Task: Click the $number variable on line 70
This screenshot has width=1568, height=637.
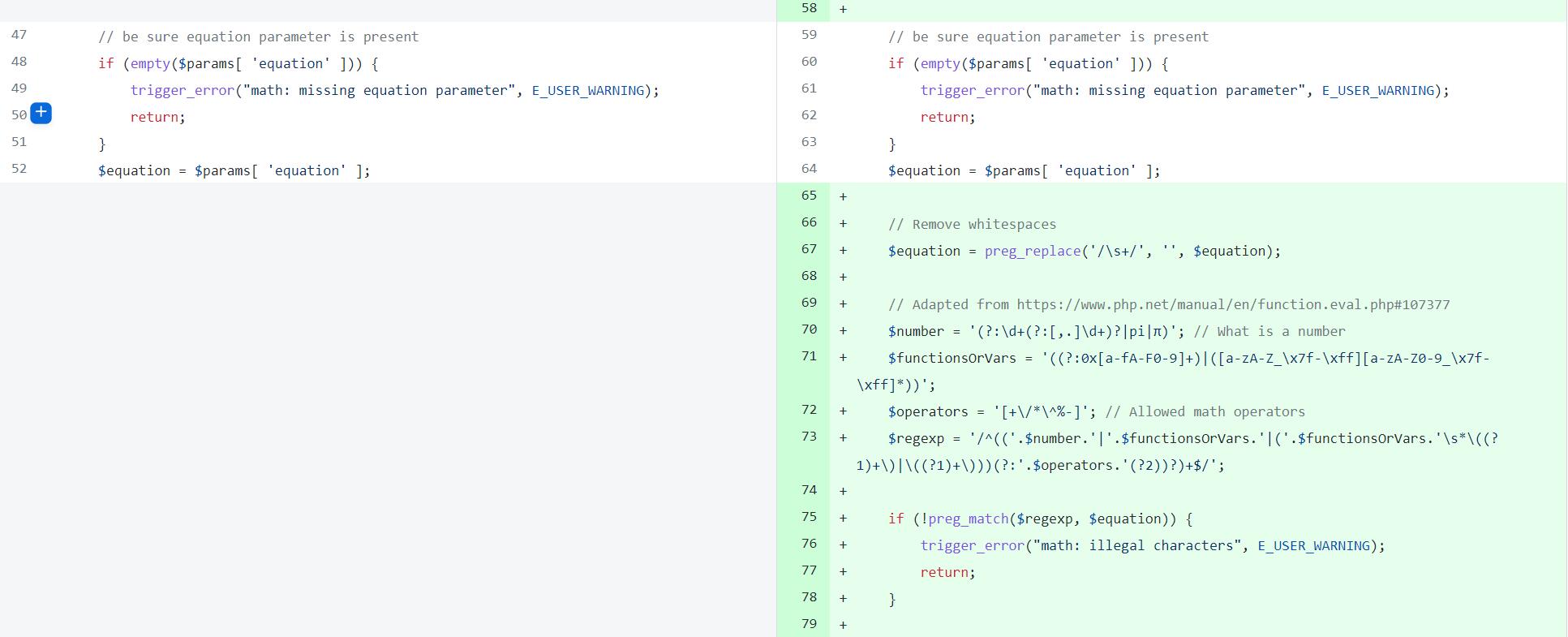Action: (x=916, y=332)
